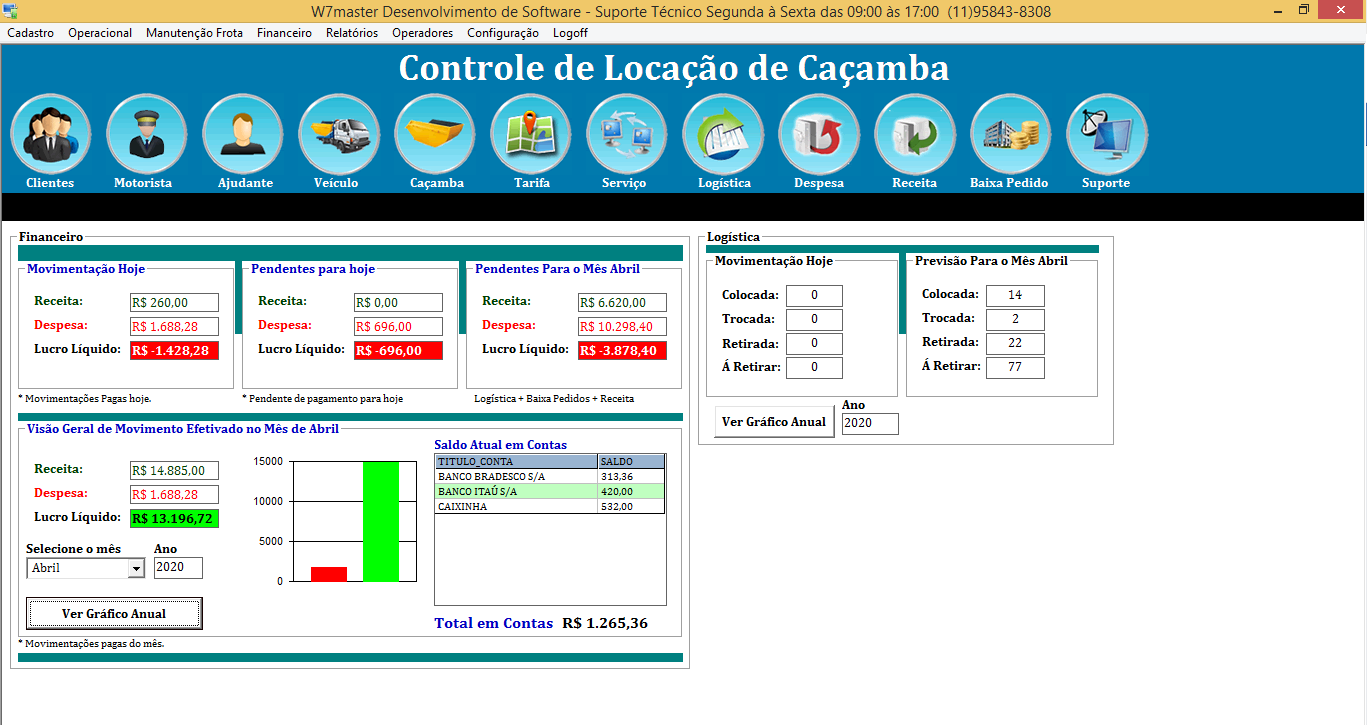Open the Cadastro menu
This screenshot has width=1367, height=725.
(x=30, y=33)
